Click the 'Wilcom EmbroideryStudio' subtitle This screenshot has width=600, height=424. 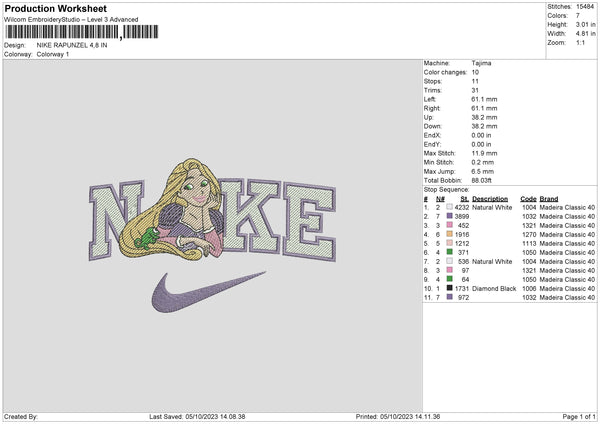[x=71, y=20]
